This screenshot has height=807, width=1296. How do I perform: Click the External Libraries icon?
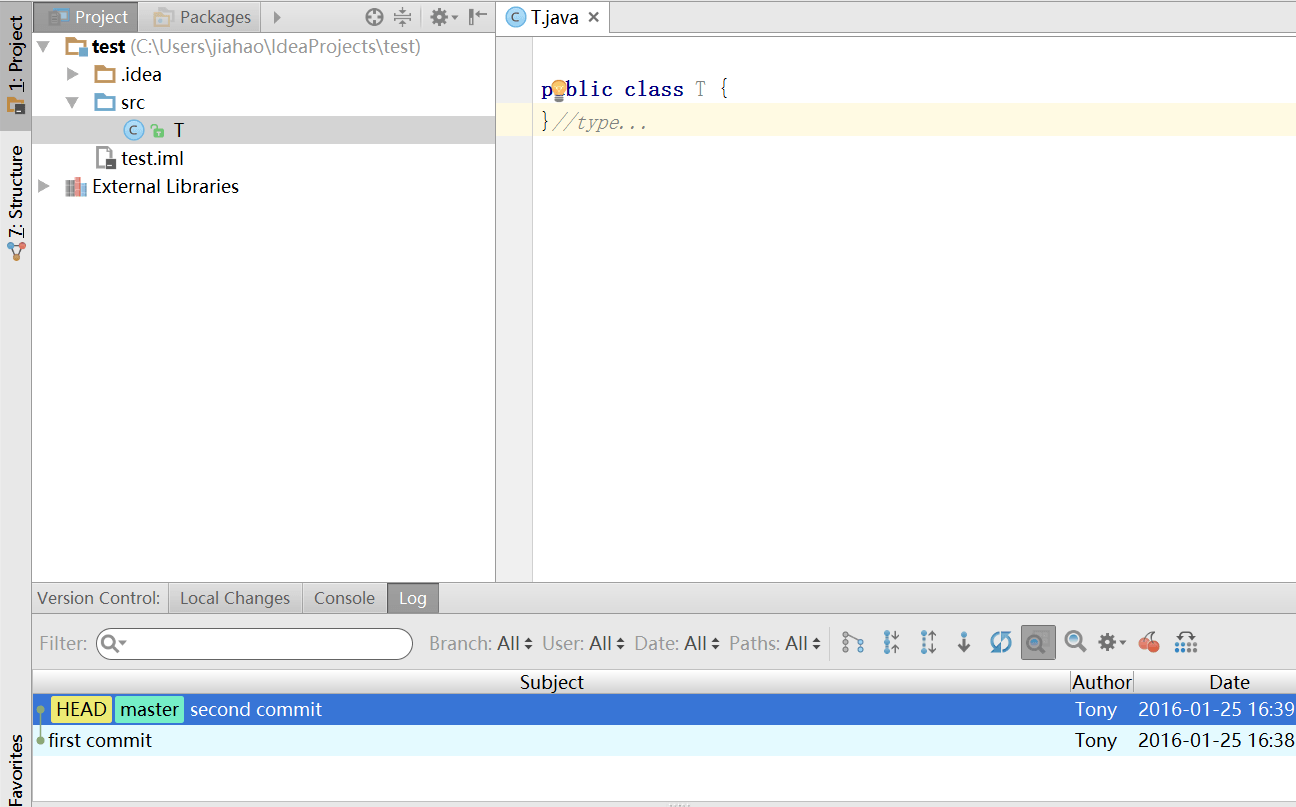75,187
